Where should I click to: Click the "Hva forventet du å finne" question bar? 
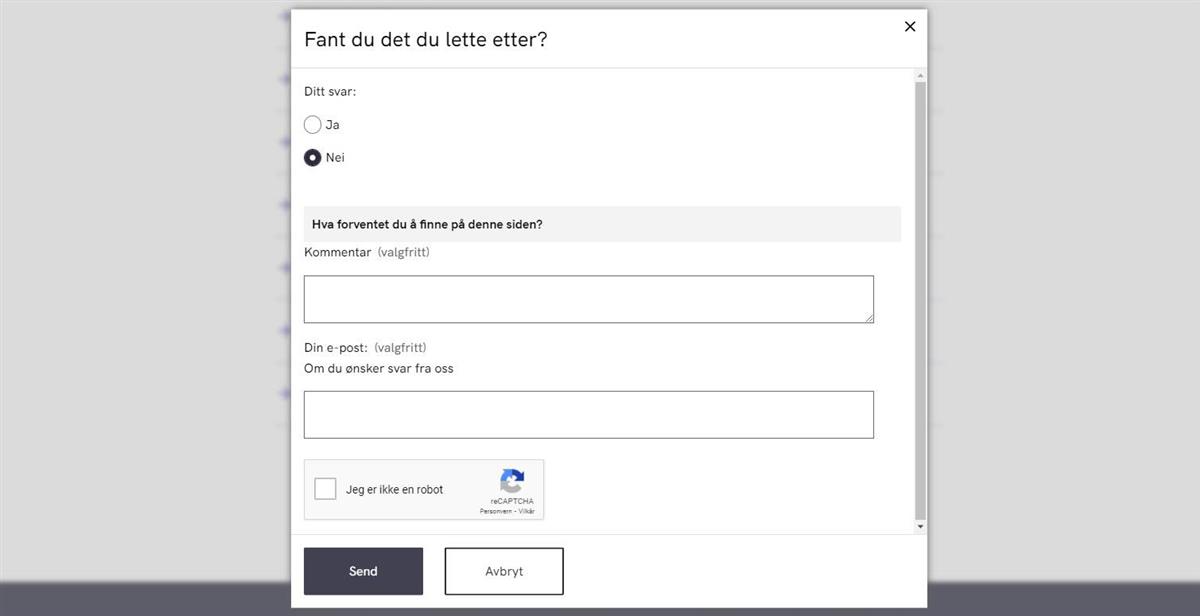[602, 224]
